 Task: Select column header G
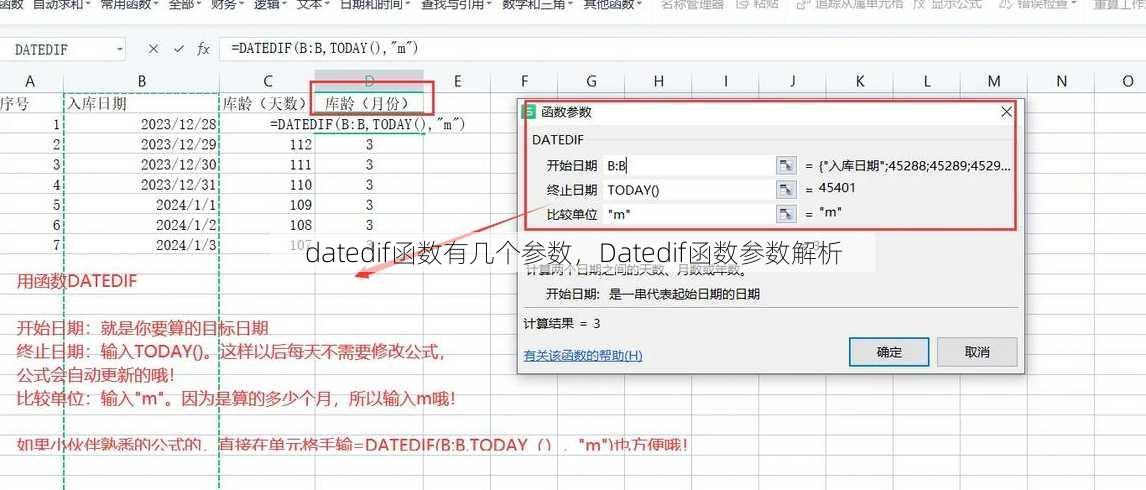click(x=591, y=81)
